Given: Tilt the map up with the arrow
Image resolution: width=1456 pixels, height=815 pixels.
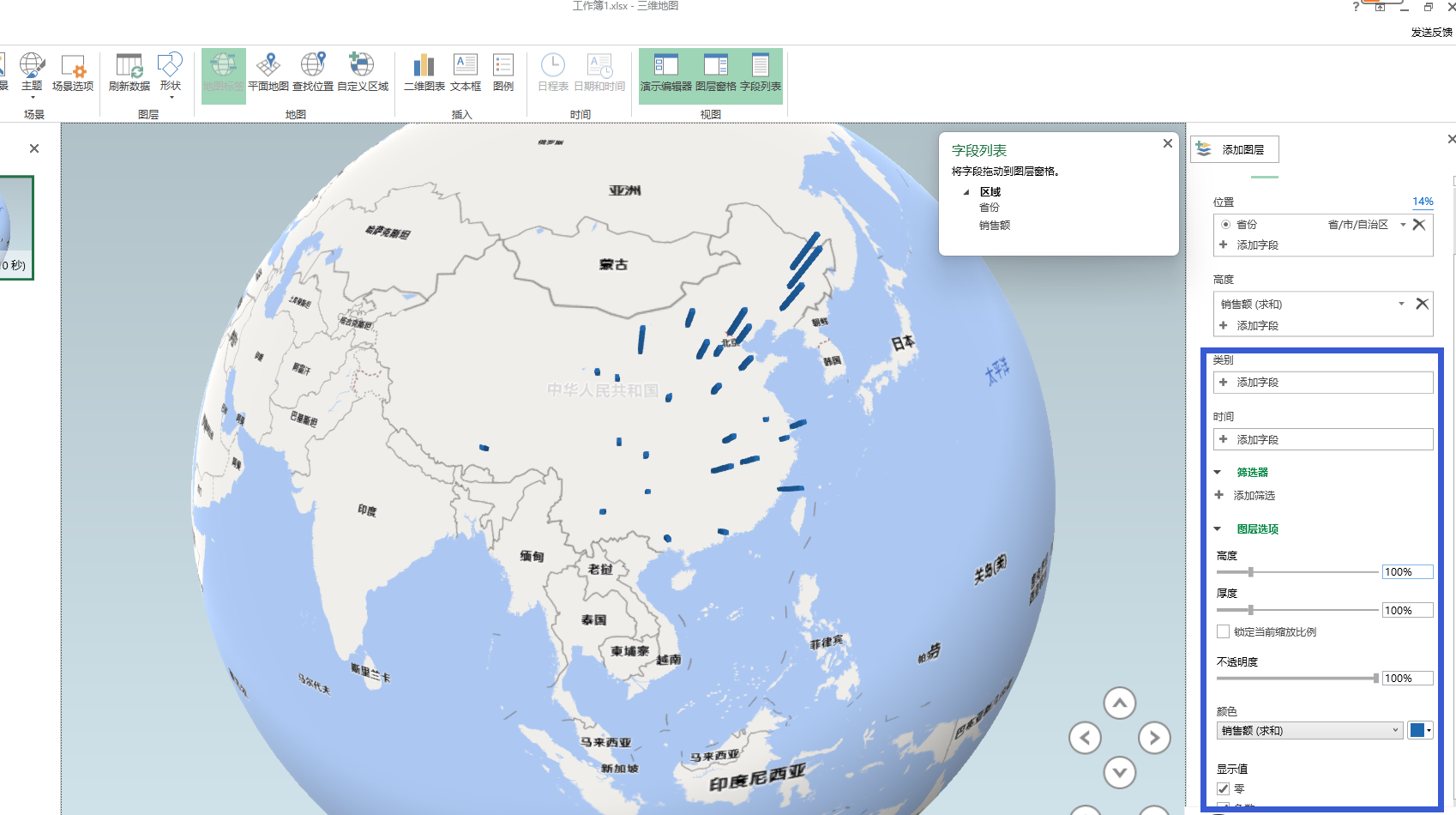Looking at the screenshot, I should 1120,703.
